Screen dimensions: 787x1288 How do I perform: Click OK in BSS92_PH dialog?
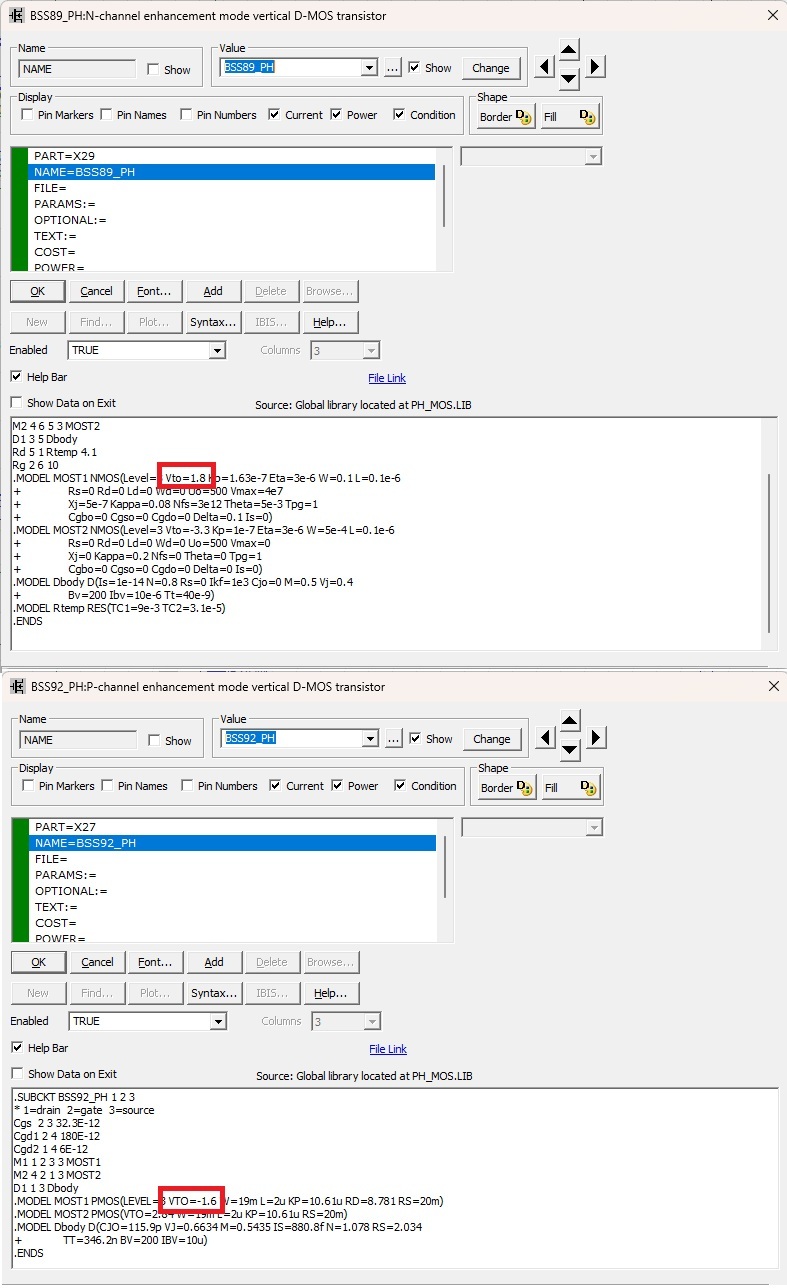39,962
